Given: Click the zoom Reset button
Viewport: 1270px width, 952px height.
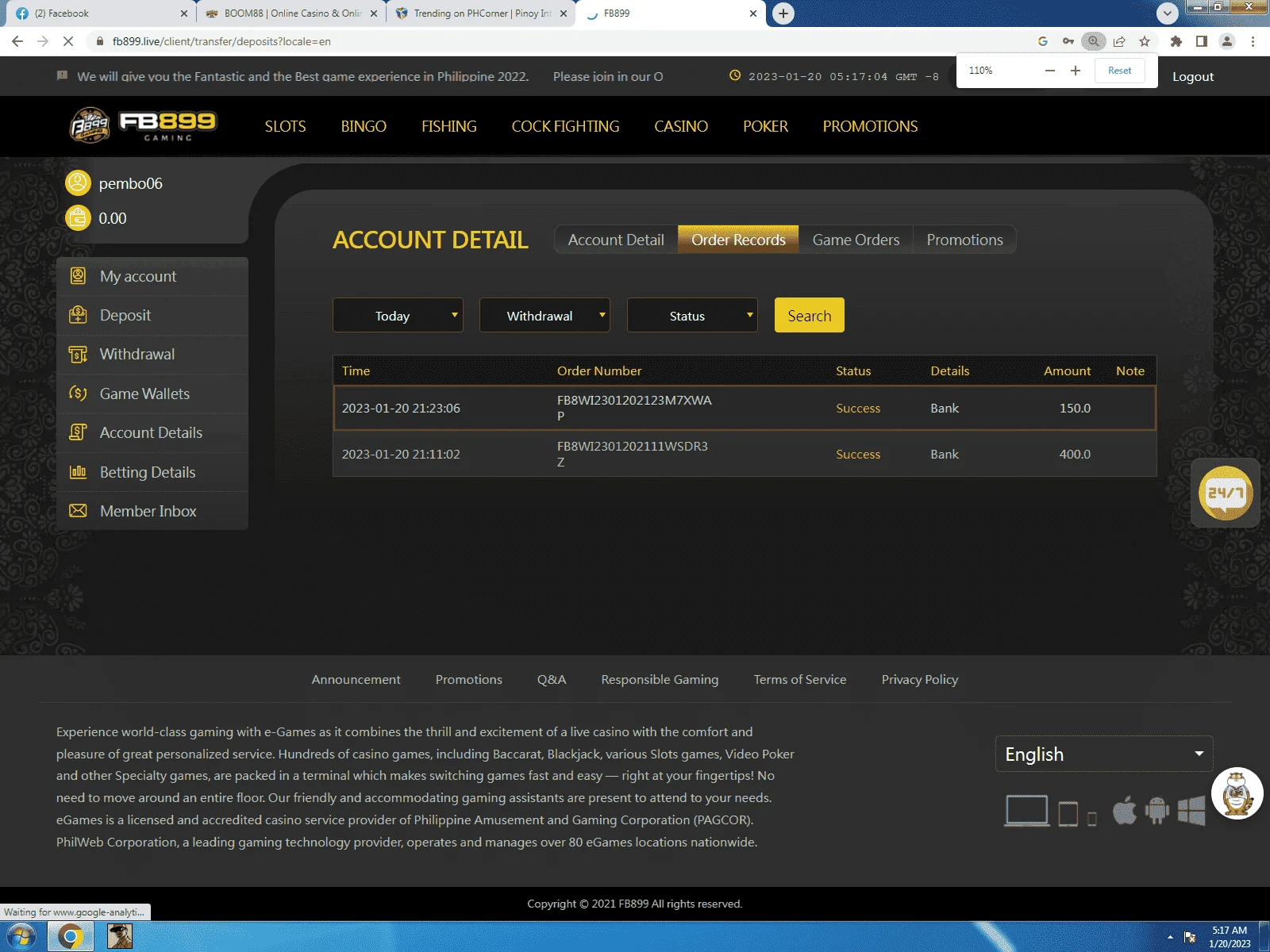Looking at the screenshot, I should pos(1119,71).
